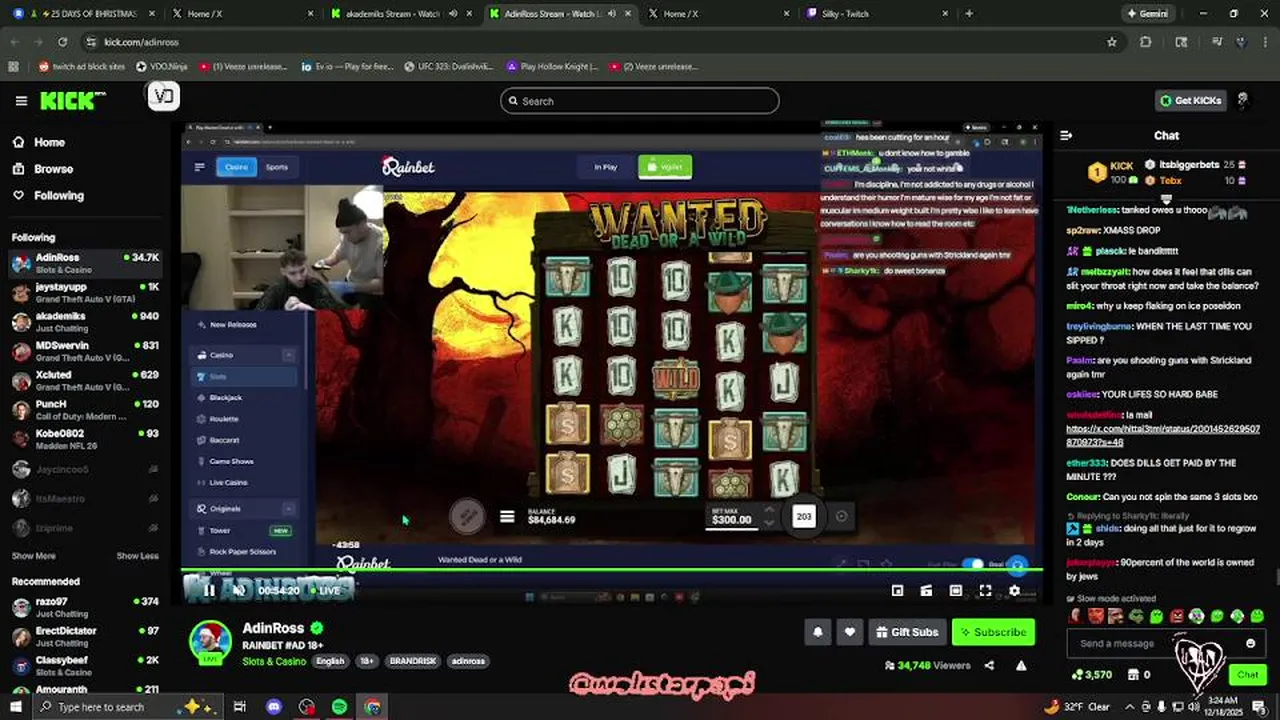Image resolution: width=1280 pixels, height=720 pixels.
Task: Click the English tag
Action: 330,661
